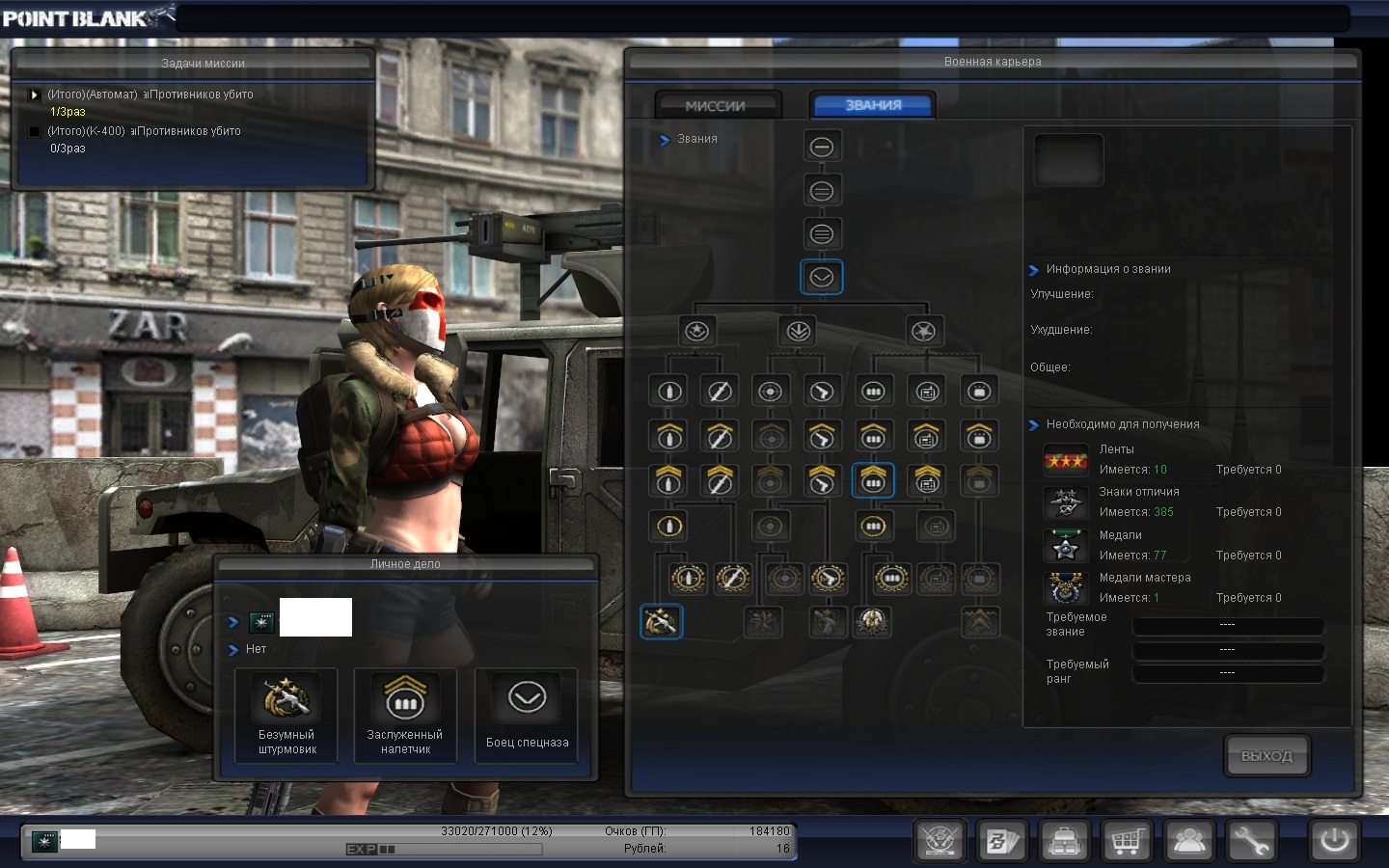Screen dimensions: 1389x868
Task: Select the top single-line rank node in tree
Action: 821,147
